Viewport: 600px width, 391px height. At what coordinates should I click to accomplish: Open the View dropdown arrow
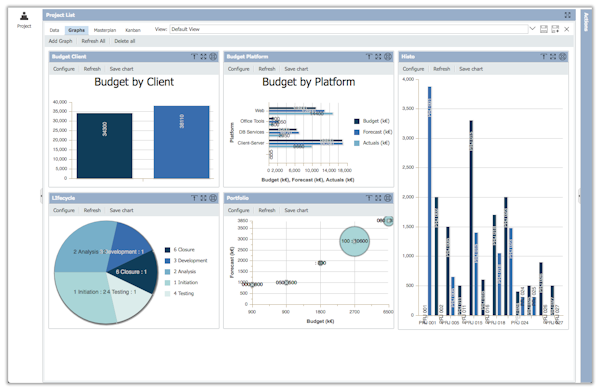tap(532, 29)
